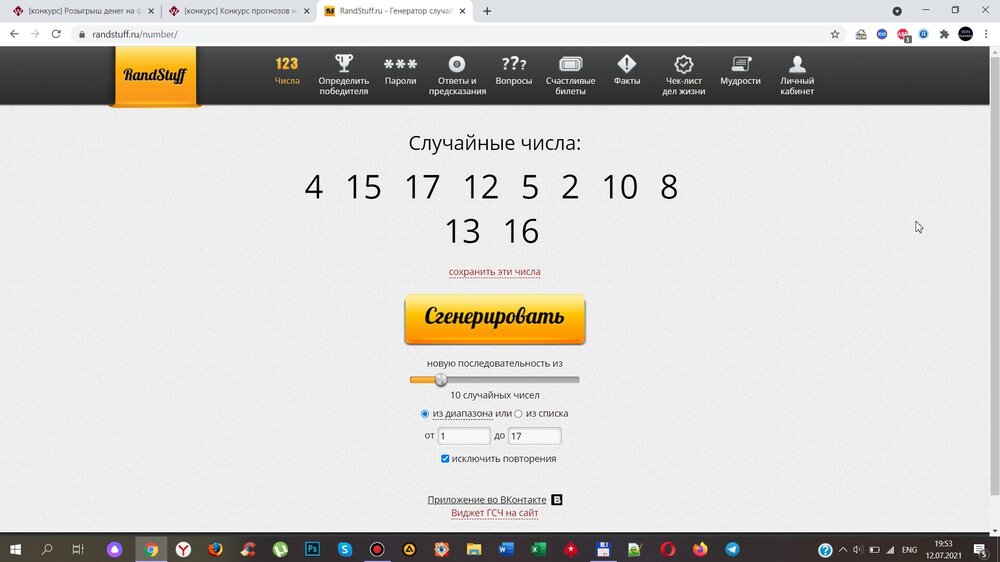Click the 'до' upper range input field

point(534,436)
